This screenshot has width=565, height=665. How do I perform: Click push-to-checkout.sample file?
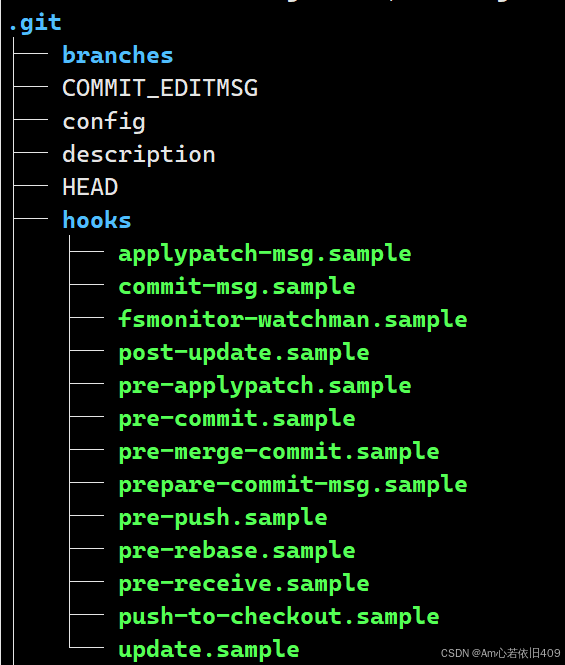tap(279, 617)
